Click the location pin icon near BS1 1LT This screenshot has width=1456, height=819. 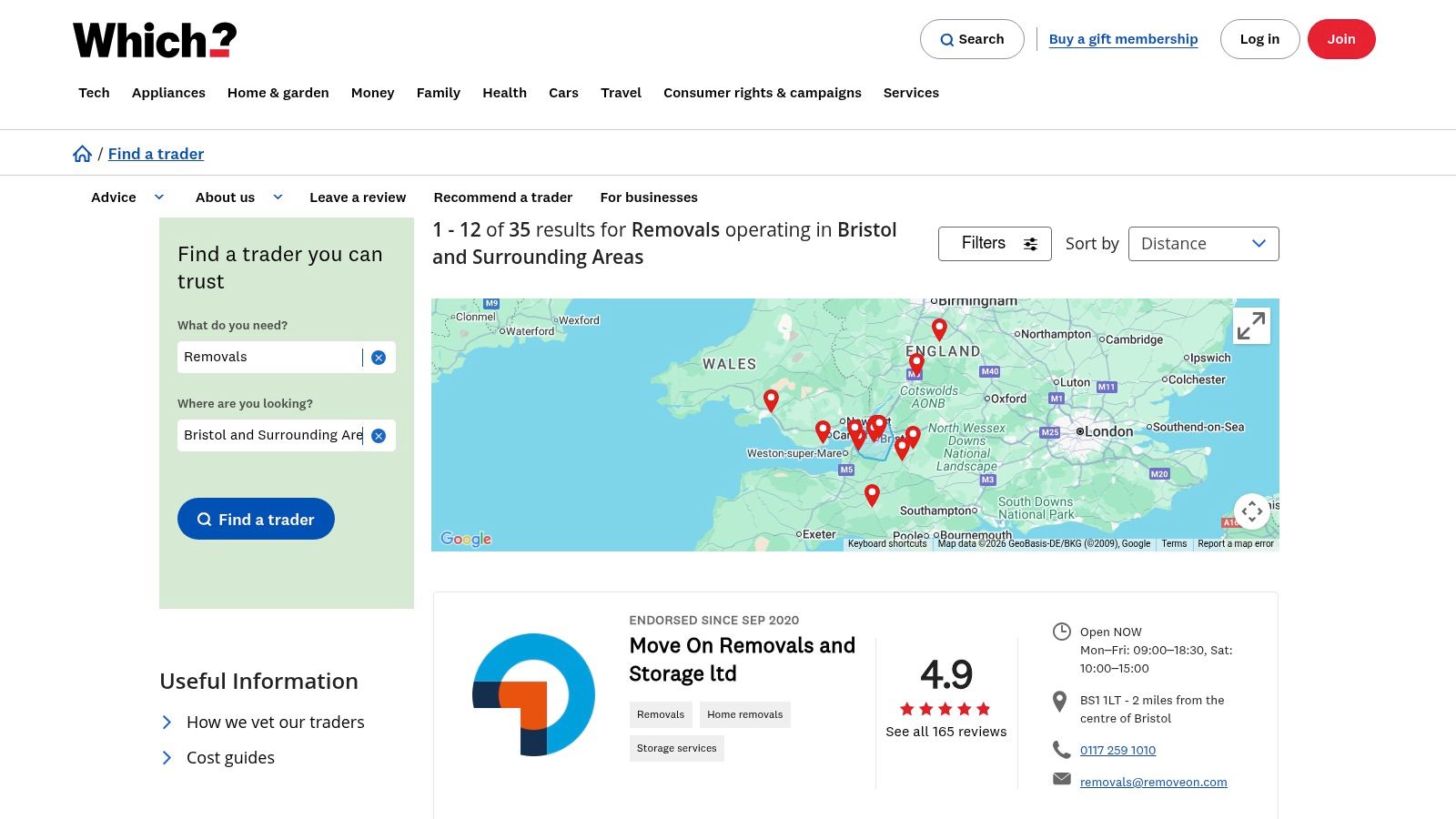coord(1060,701)
